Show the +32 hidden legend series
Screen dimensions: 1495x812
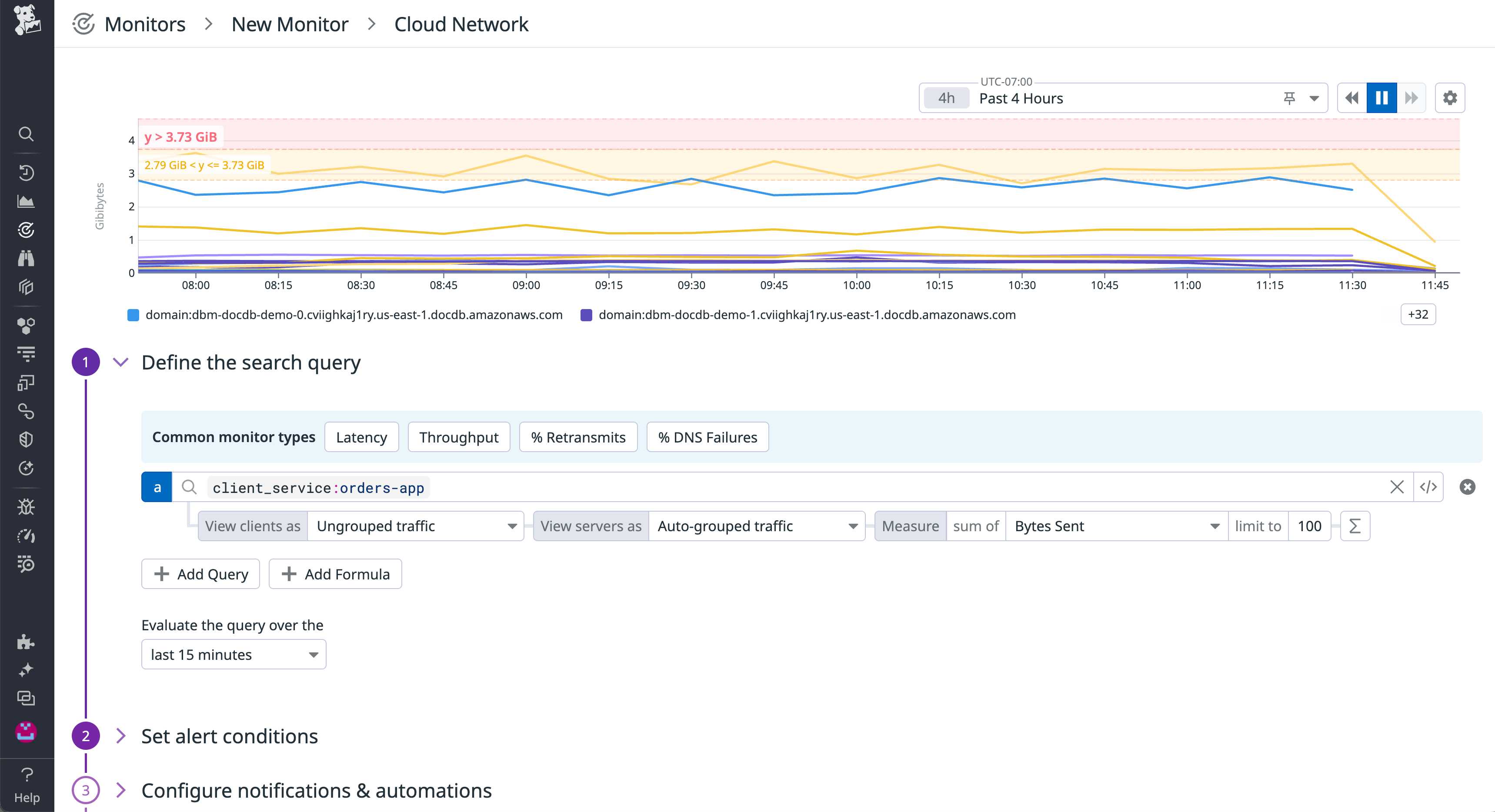[1418, 314]
